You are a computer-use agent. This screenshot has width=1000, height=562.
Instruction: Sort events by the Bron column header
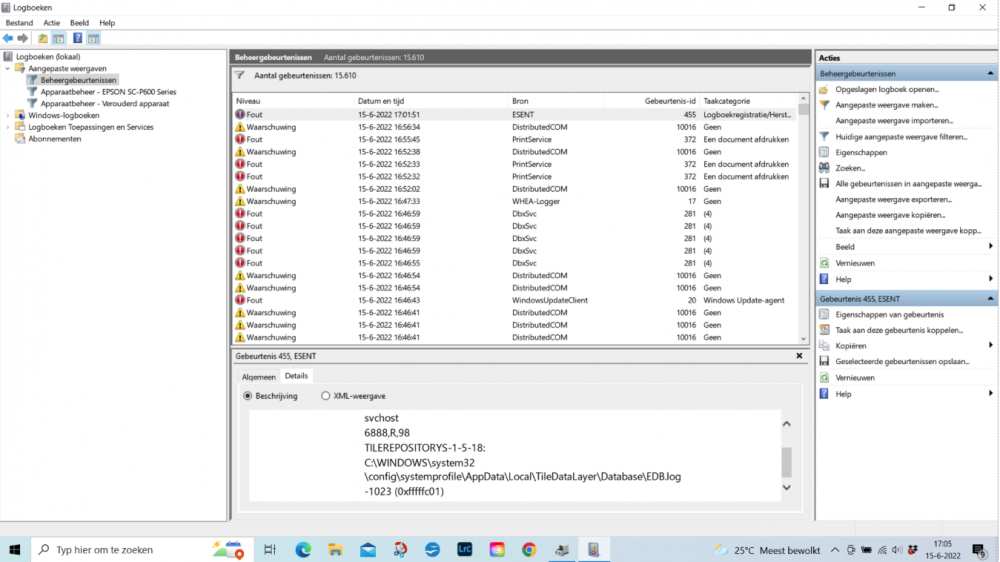pos(520,101)
